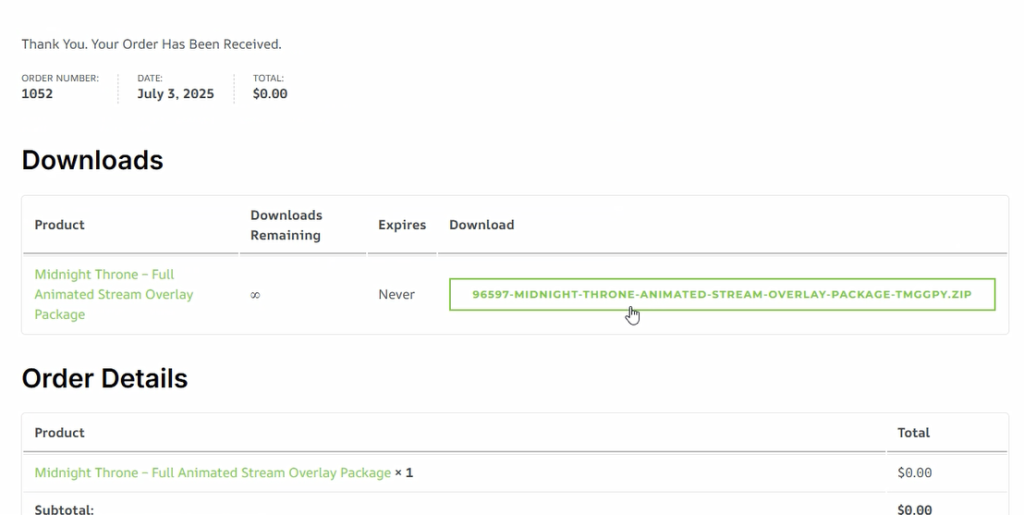The width and height of the screenshot is (1024, 515).
Task: Click the $0.00 price in the product row
Action: tap(914, 473)
